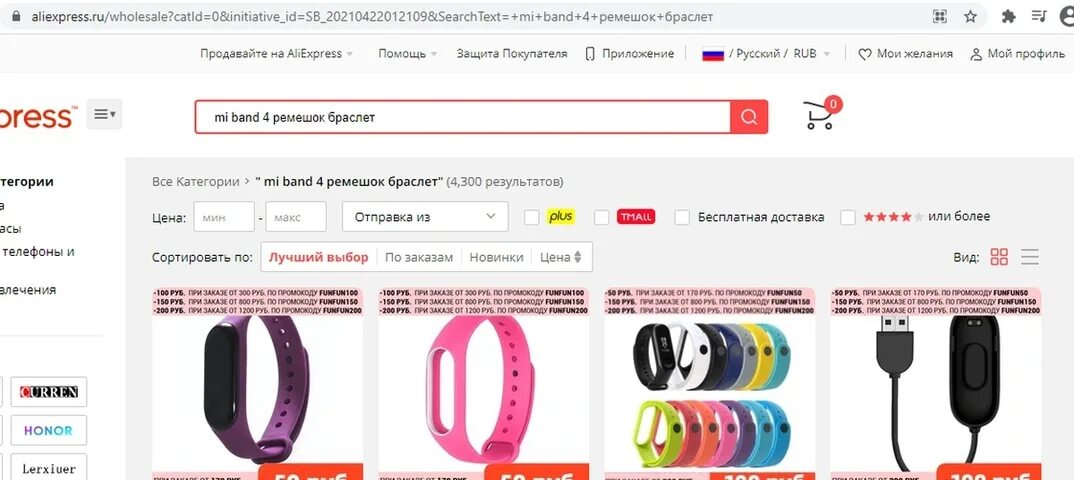Open the browser extensions puzzle icon
The height and width of the screenshot is (480, 1074).
point(1008,16)
